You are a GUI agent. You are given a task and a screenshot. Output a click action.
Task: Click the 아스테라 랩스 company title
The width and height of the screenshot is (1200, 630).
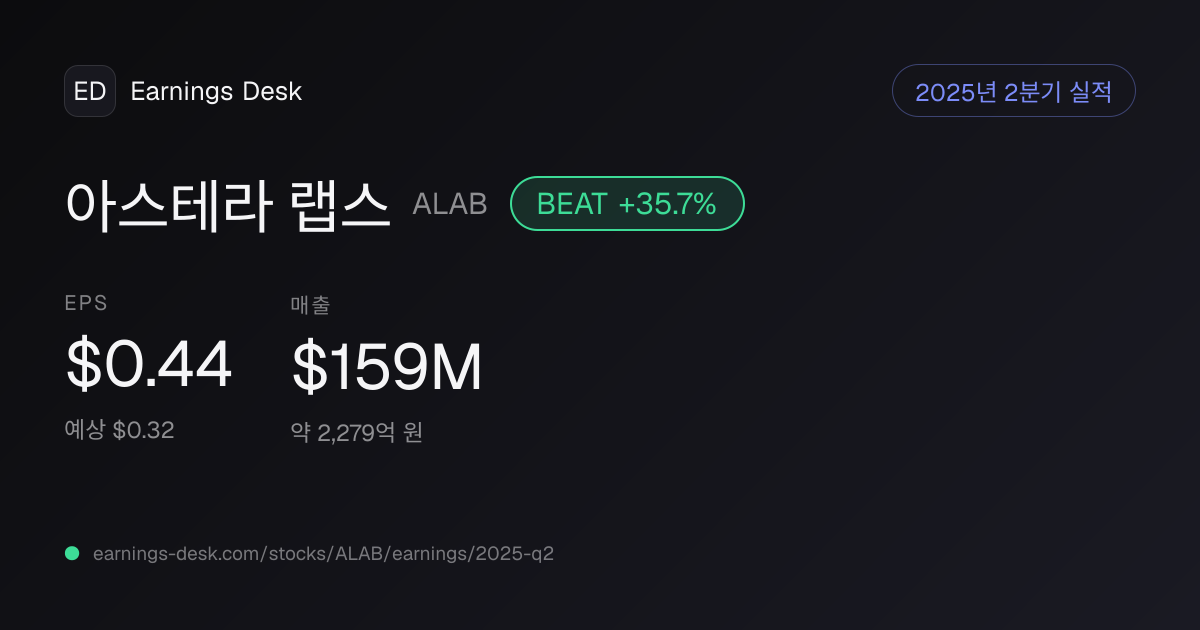click(x=228, y=204)
